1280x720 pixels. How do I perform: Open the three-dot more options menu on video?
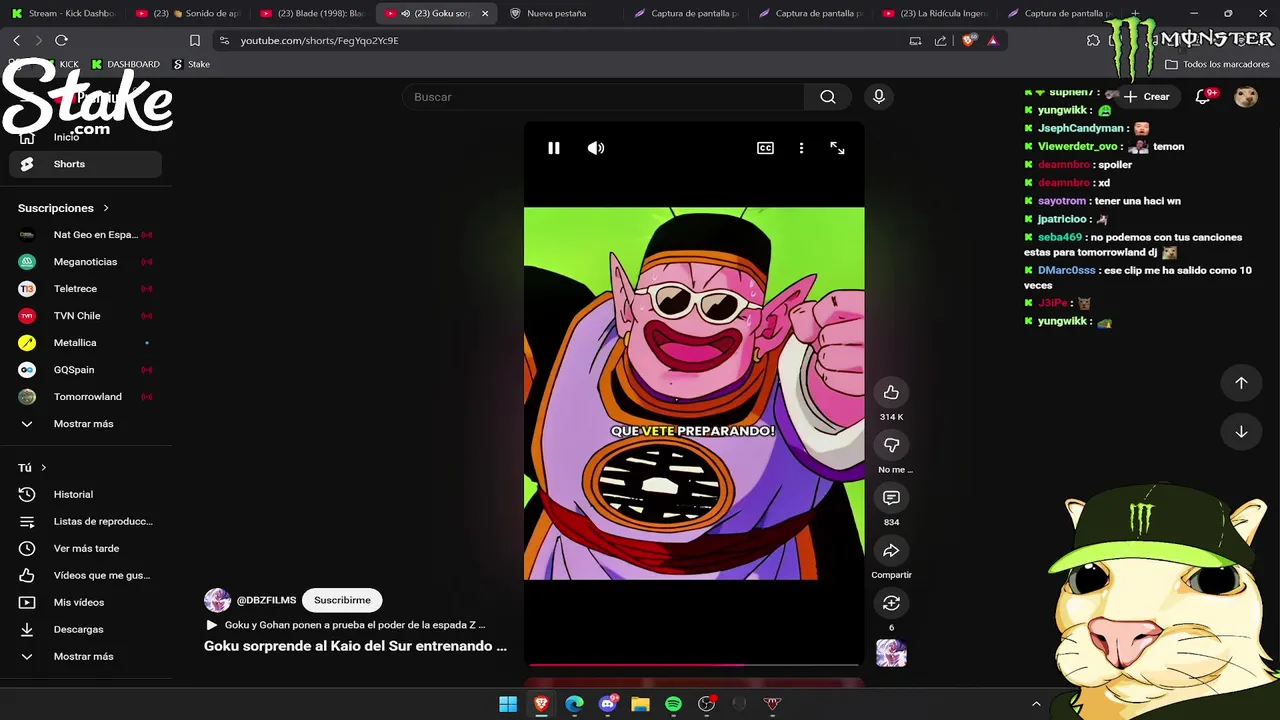coord(801,148)
